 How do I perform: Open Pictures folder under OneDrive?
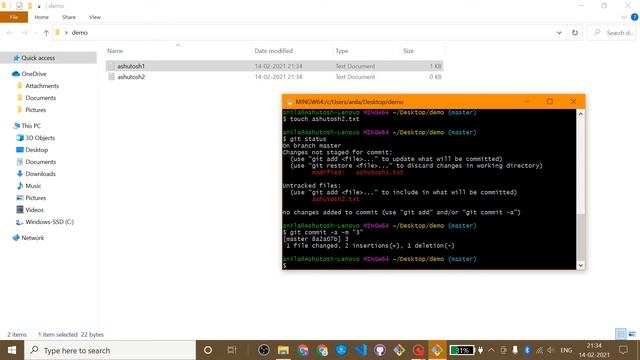[36, 110]
